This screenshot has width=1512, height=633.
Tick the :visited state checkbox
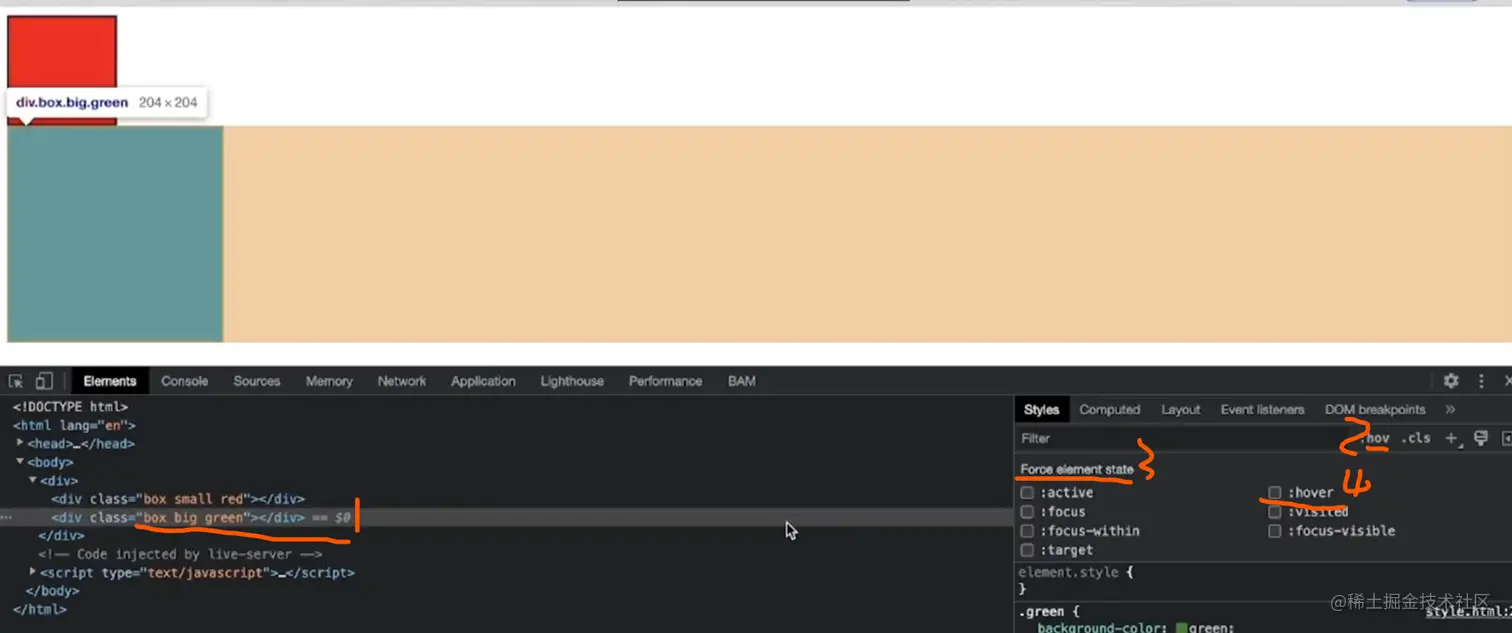click(1275, 512)
